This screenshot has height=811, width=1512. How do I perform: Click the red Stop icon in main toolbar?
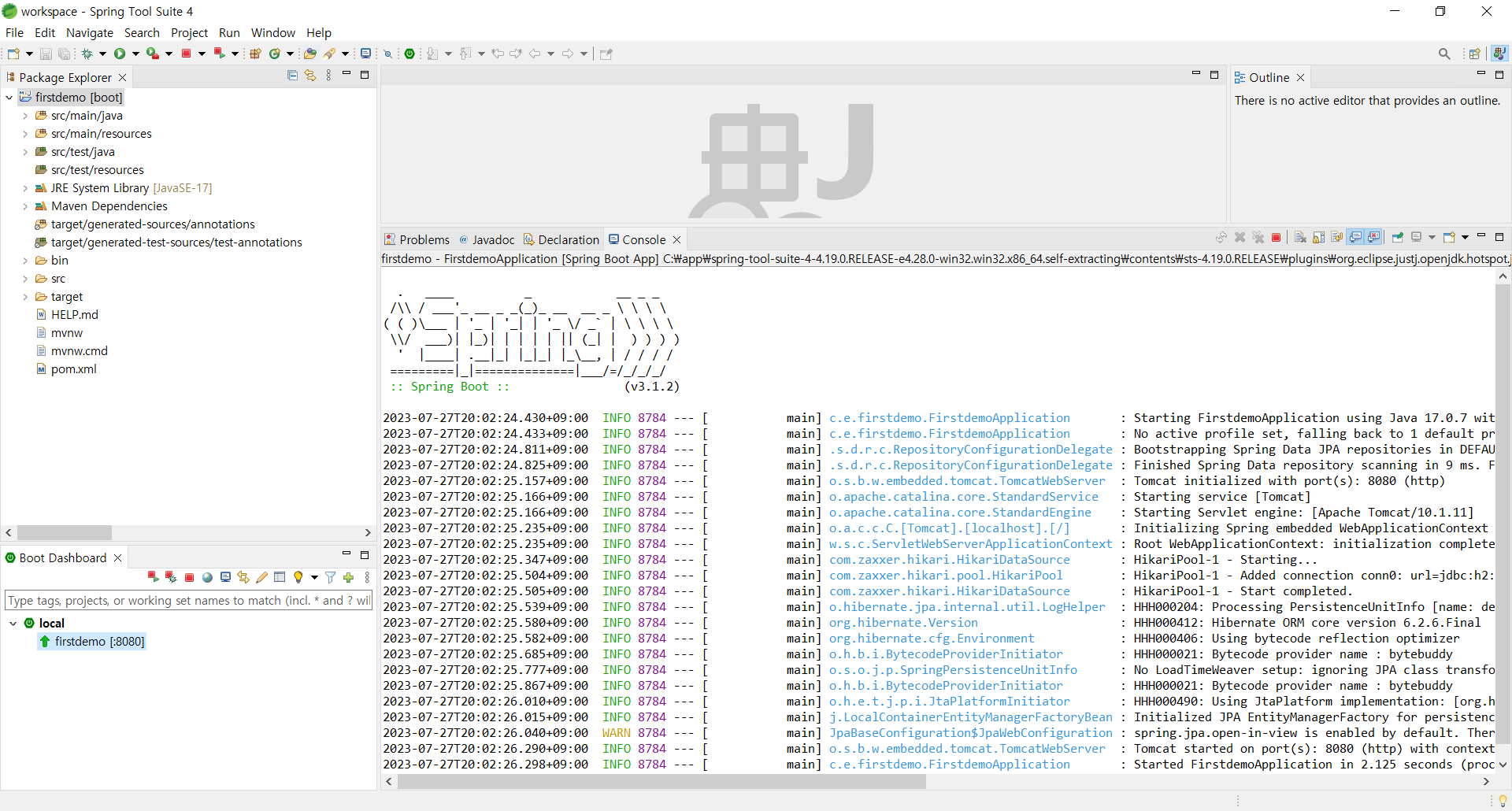tap(187, 54)
